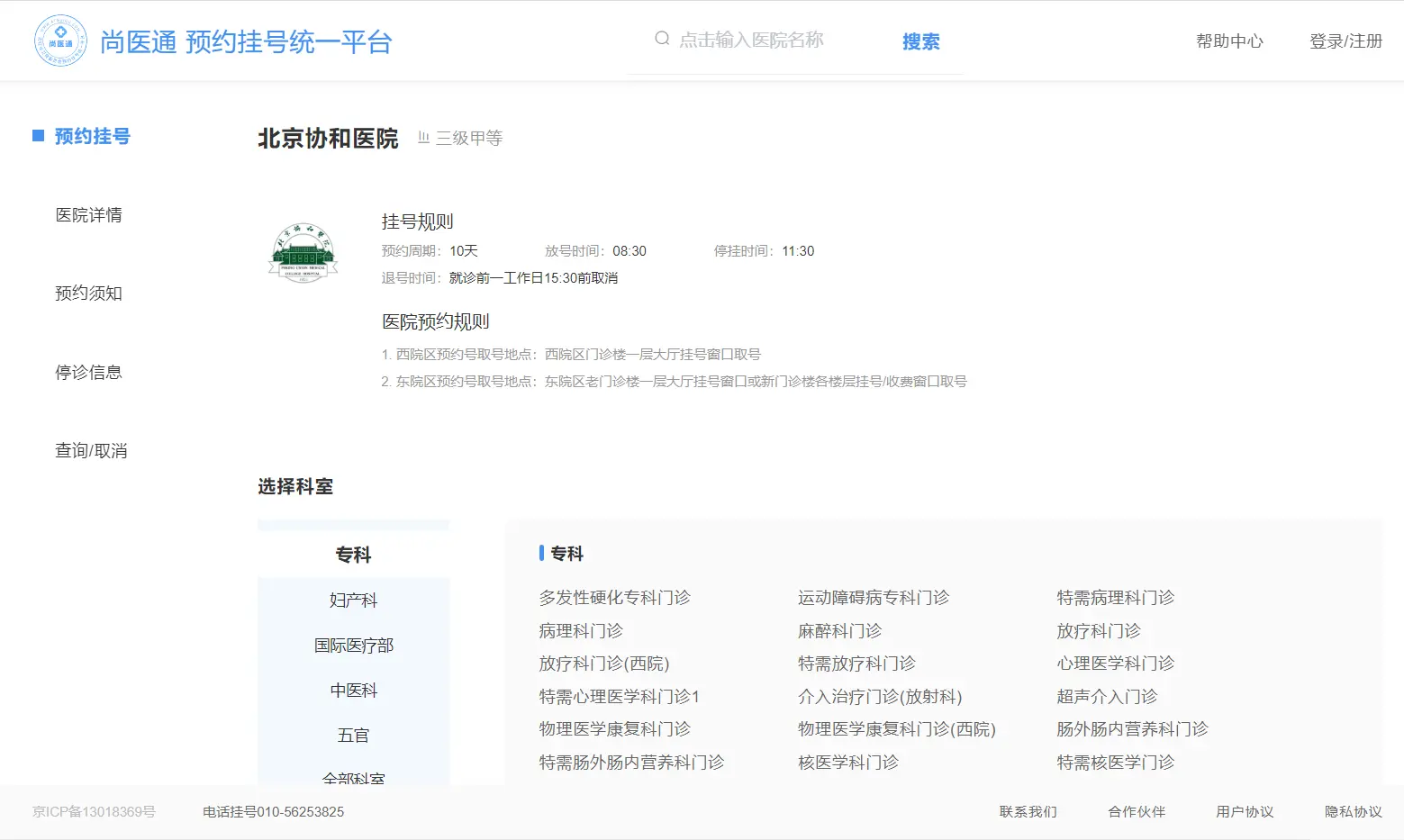Click the 停挂时间 11:30 value
This screenshot has height=840, width=1404.
798,251
